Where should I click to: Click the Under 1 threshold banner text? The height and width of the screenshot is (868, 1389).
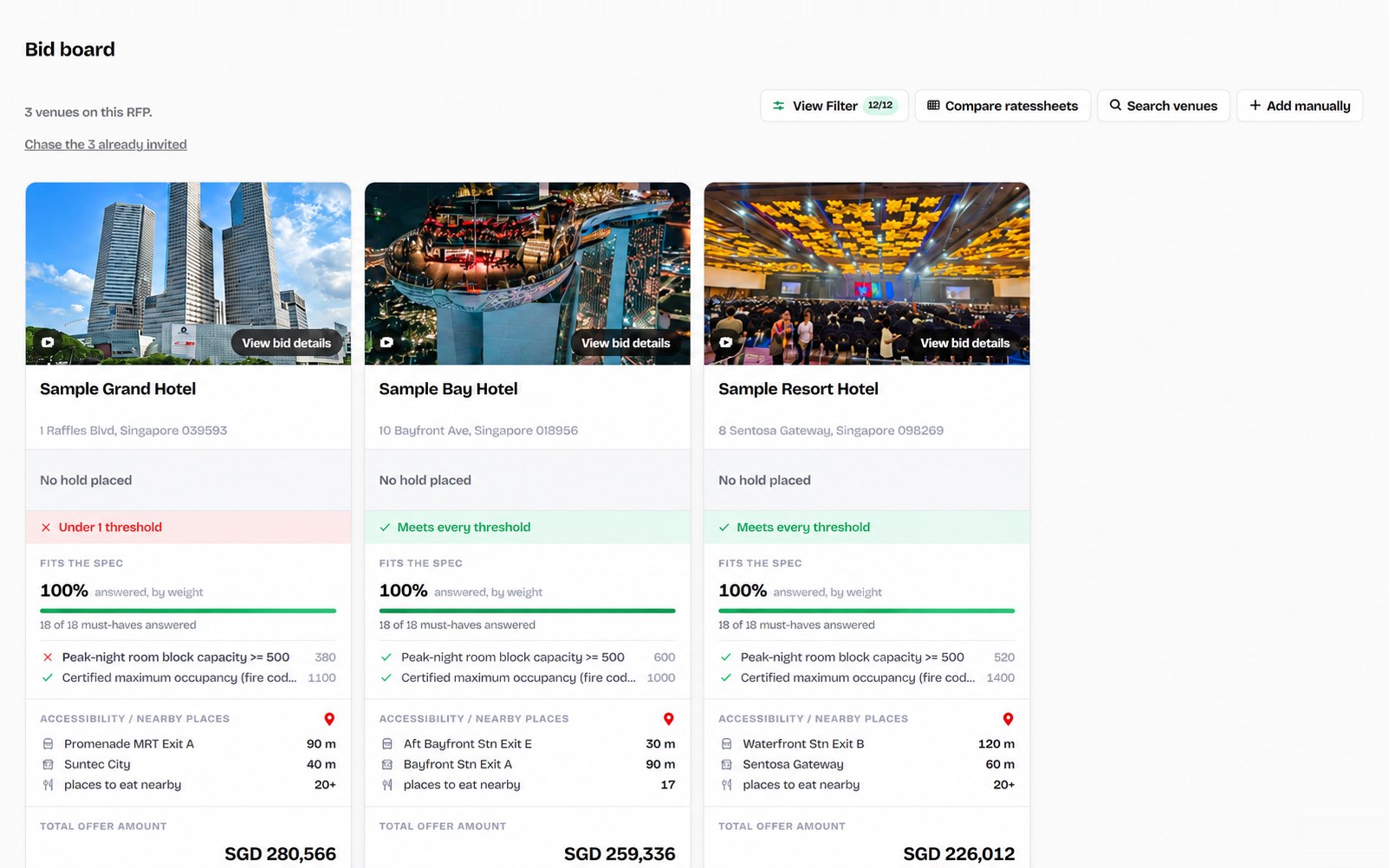110,528
